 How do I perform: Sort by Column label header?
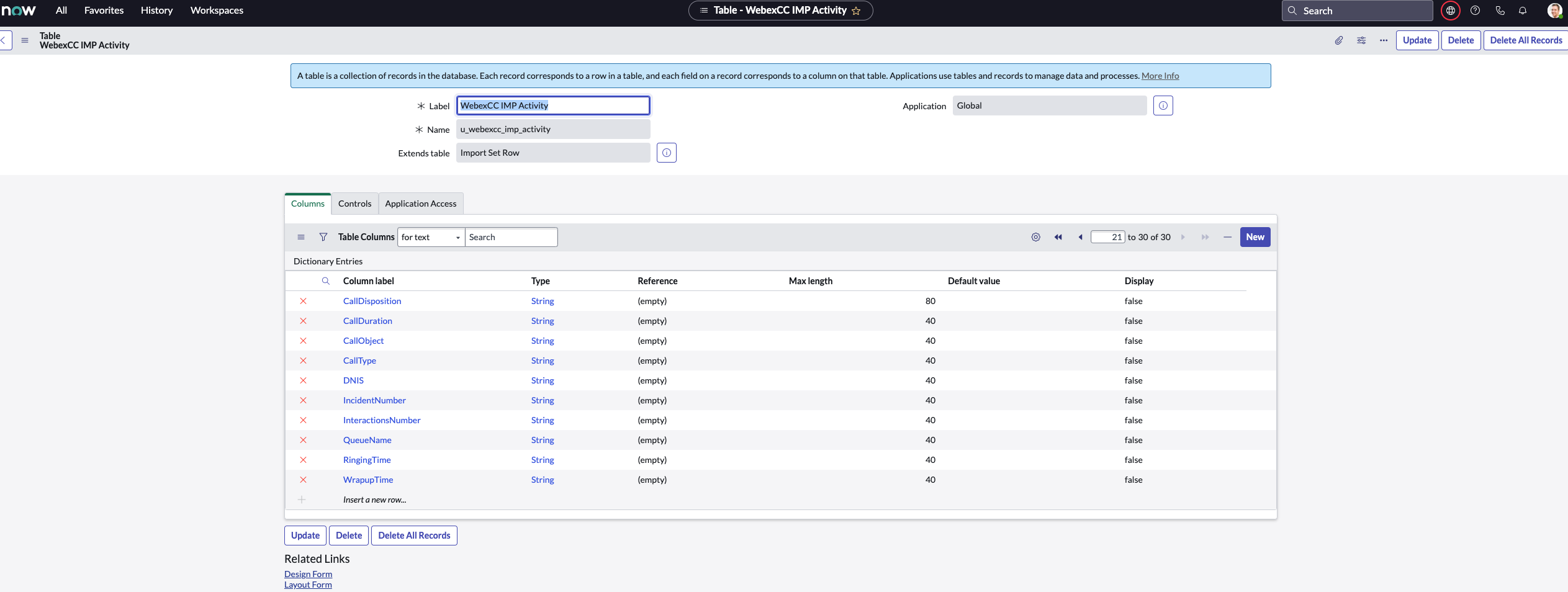(x=369, y=281)
